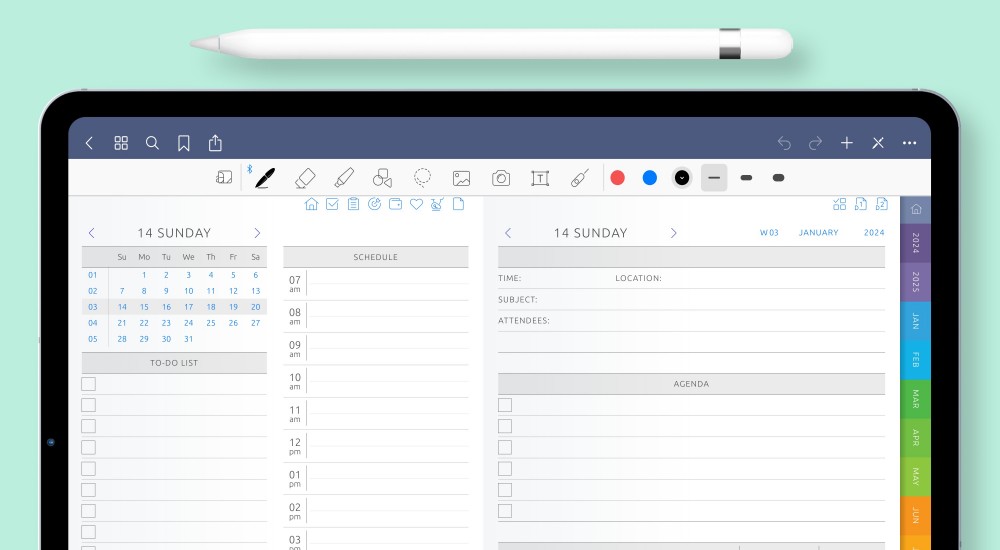Go to next day on left page
This screenshot has width=1000, height=550.
point(257,233)
